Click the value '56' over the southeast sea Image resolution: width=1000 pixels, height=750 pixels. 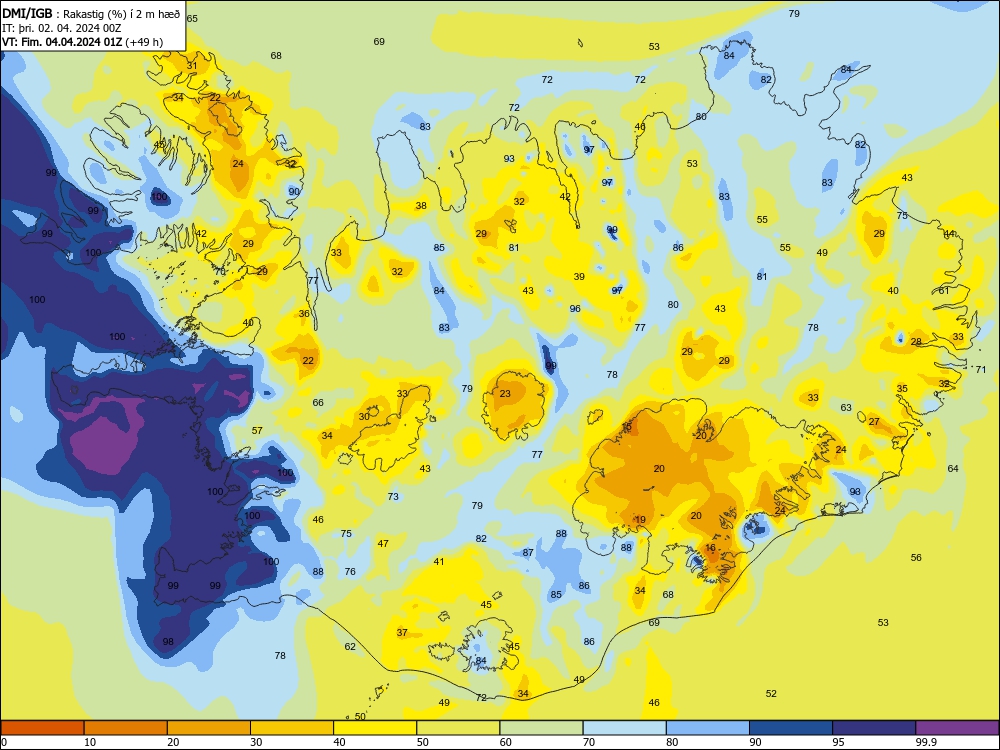[916, 557]
